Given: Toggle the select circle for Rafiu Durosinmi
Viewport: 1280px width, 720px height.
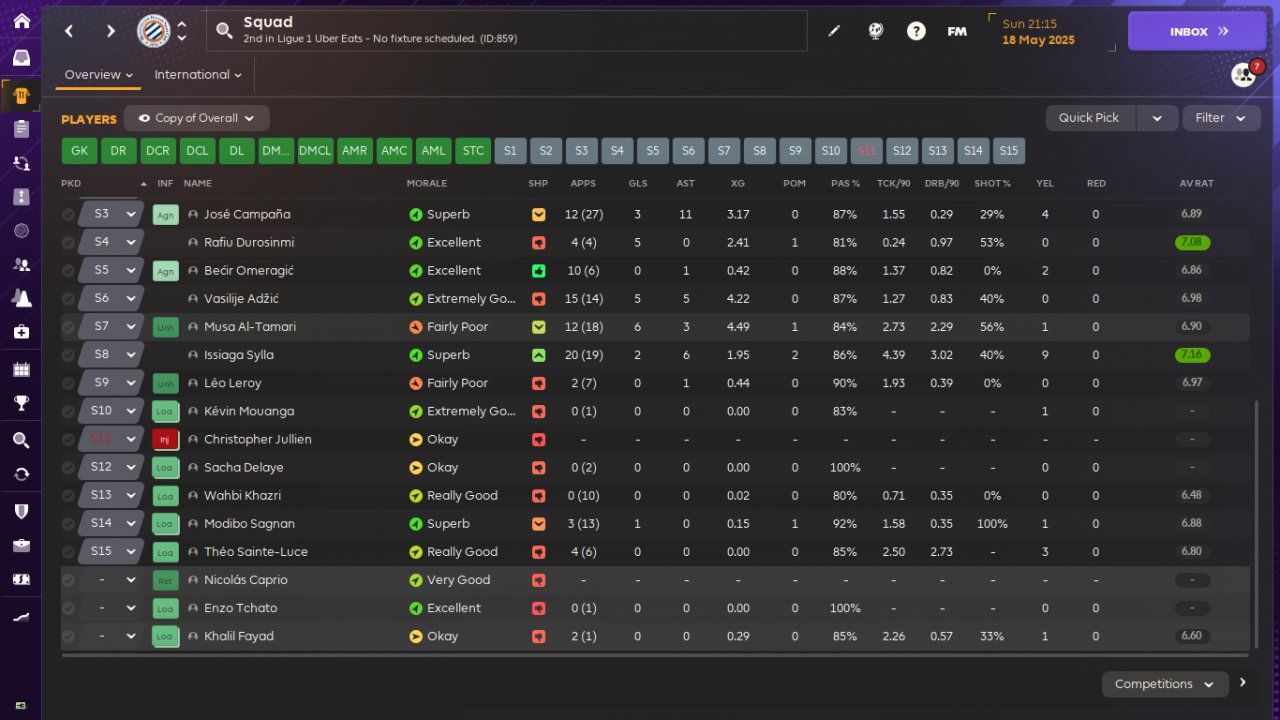Looking at the screenshot, I should 68,243.
